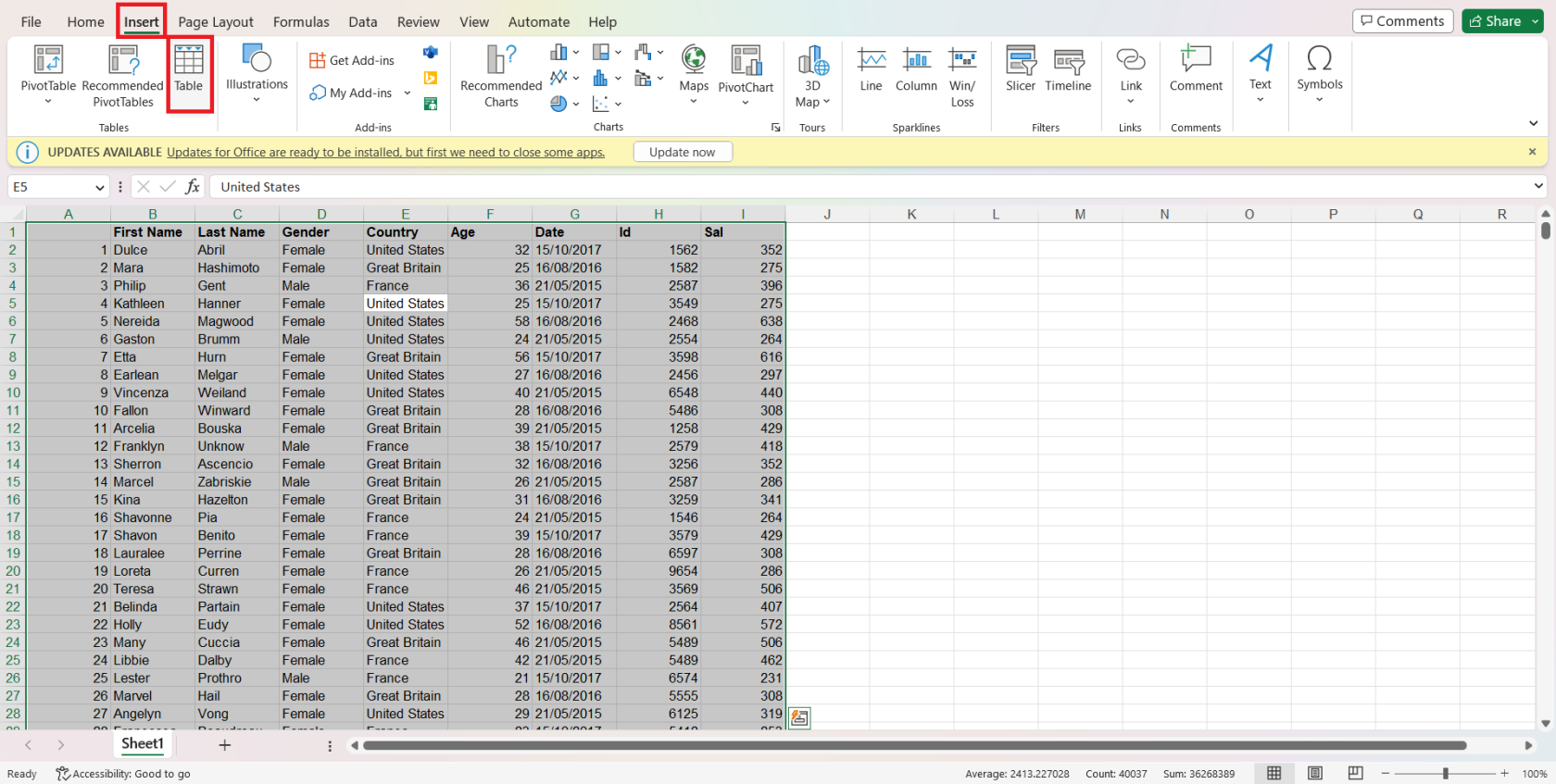Go to the Review tab

[x=419, y=21]
